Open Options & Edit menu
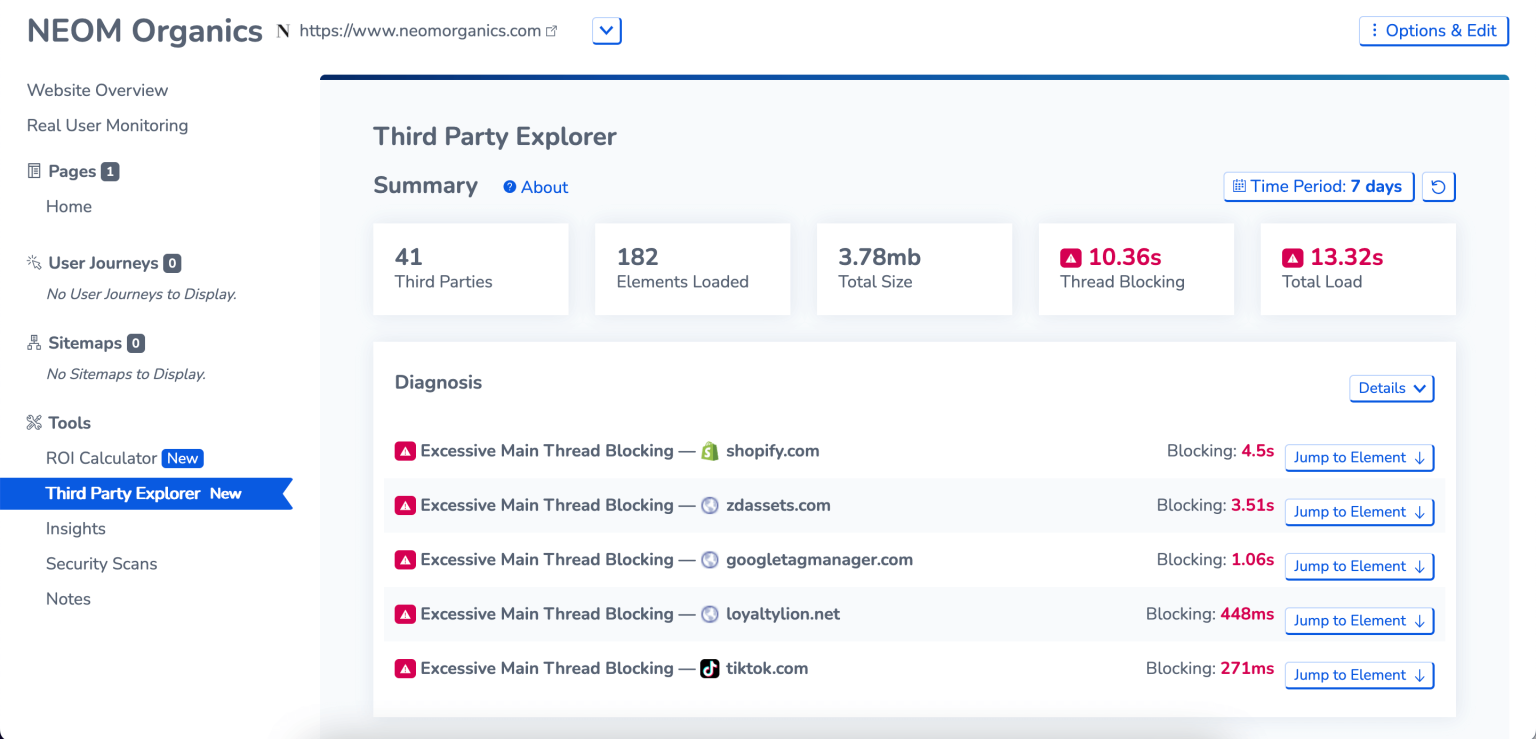This screenshot has width=1536, height=739. [1433, 31]
